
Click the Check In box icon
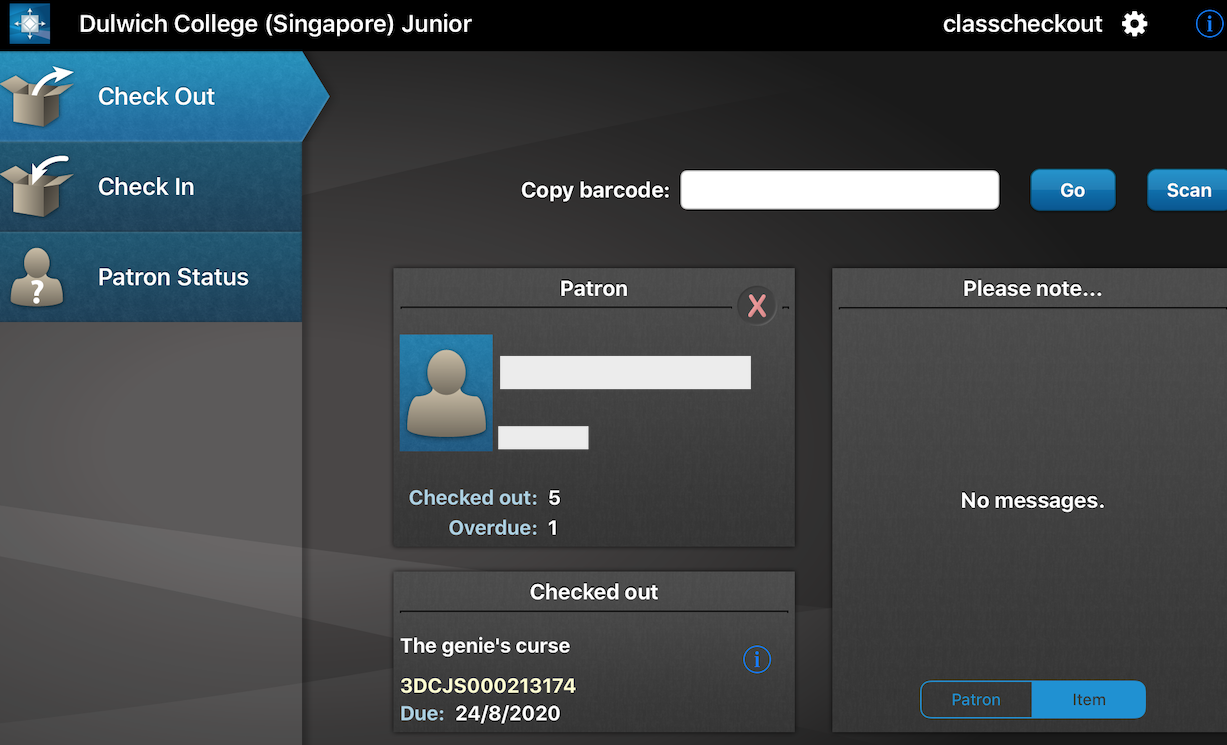coord(39,186)
